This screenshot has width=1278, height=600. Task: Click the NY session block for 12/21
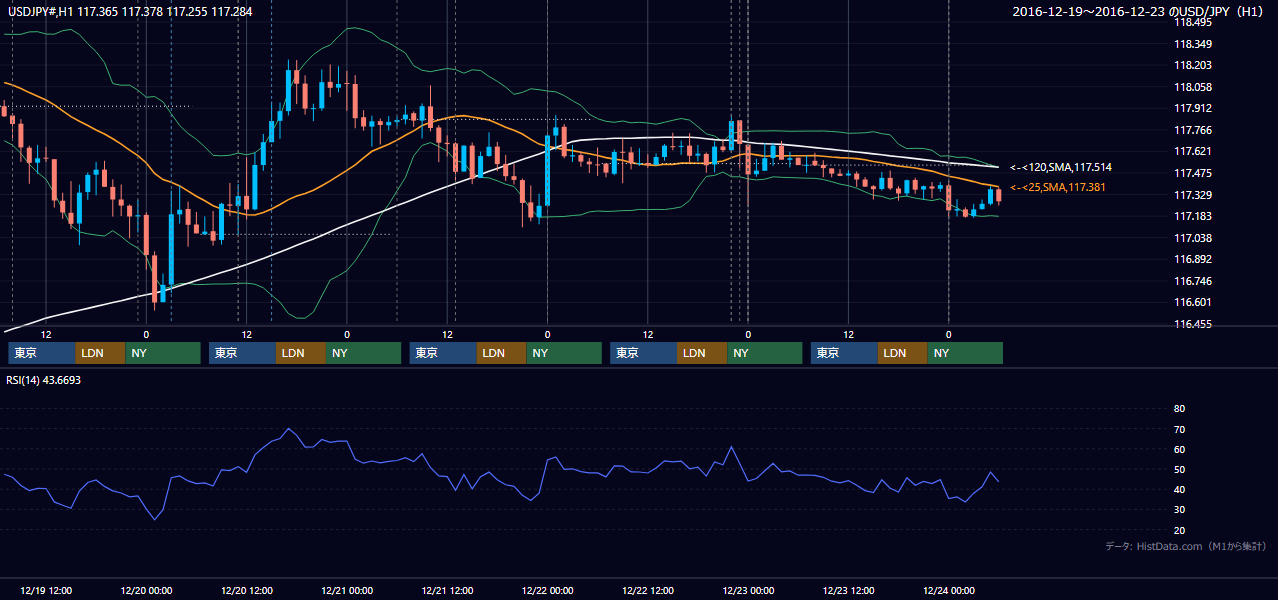tap(564, 353)
